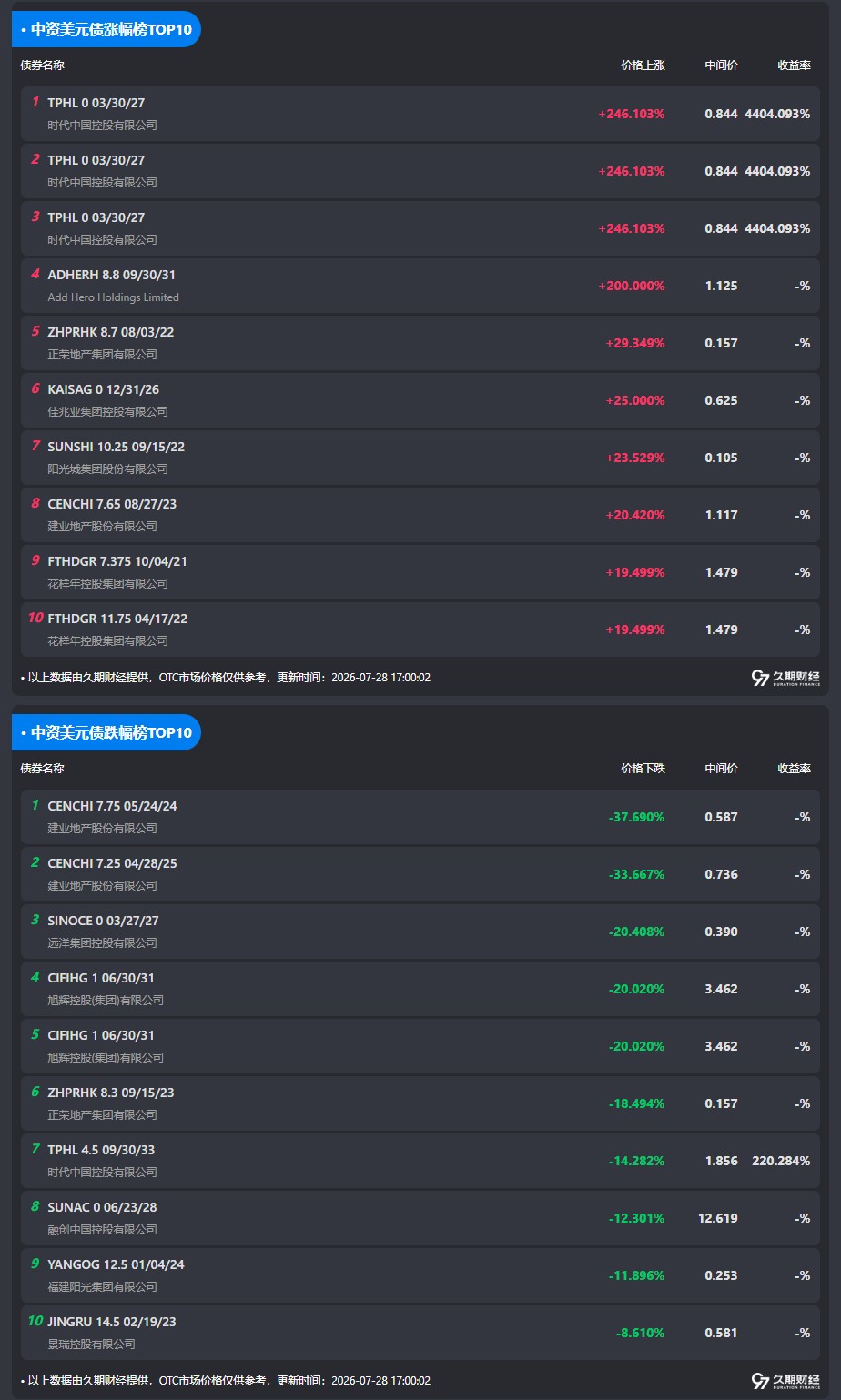Open the ZHPRHK 8.7 08/03/22 bond
Screen dimensions: 841x1400
[x=420, y=343]
